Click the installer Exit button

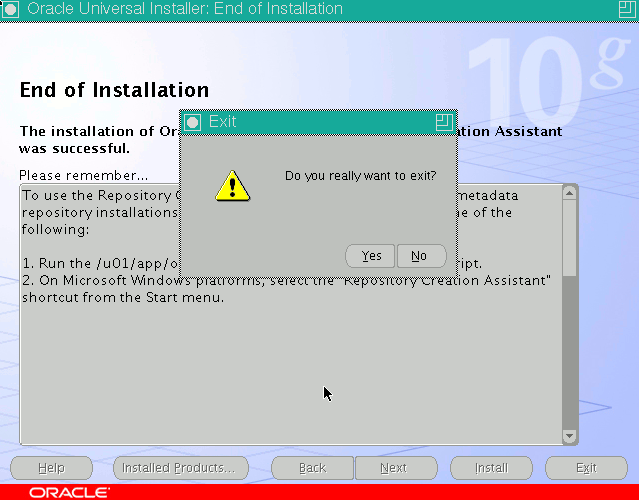(586, 468)
